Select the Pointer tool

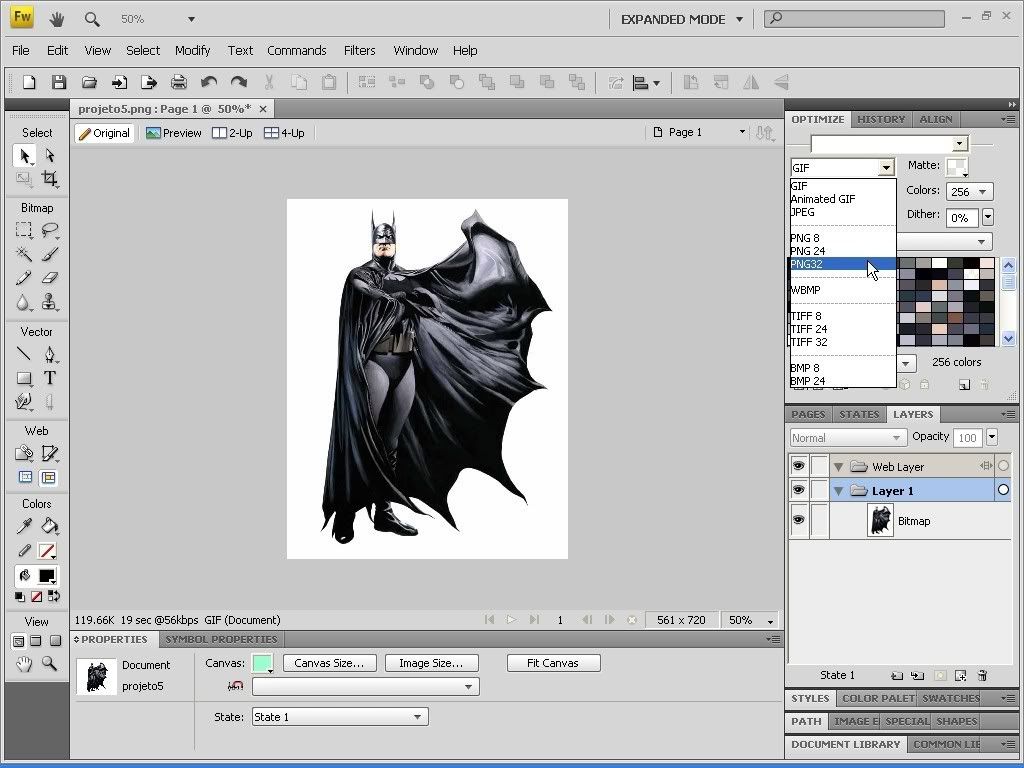click(24, 155)
